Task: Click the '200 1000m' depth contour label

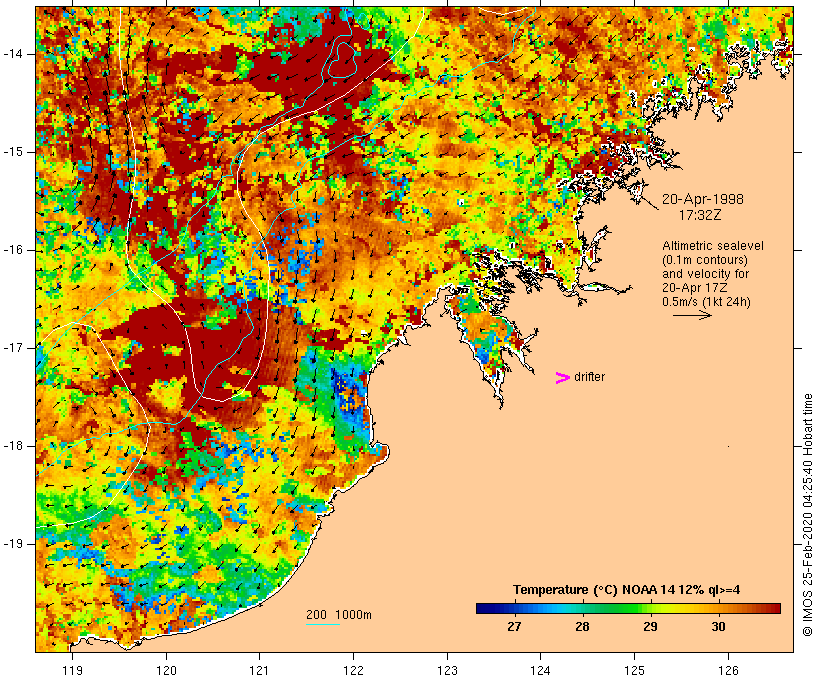Action: [x=339, y=615]
